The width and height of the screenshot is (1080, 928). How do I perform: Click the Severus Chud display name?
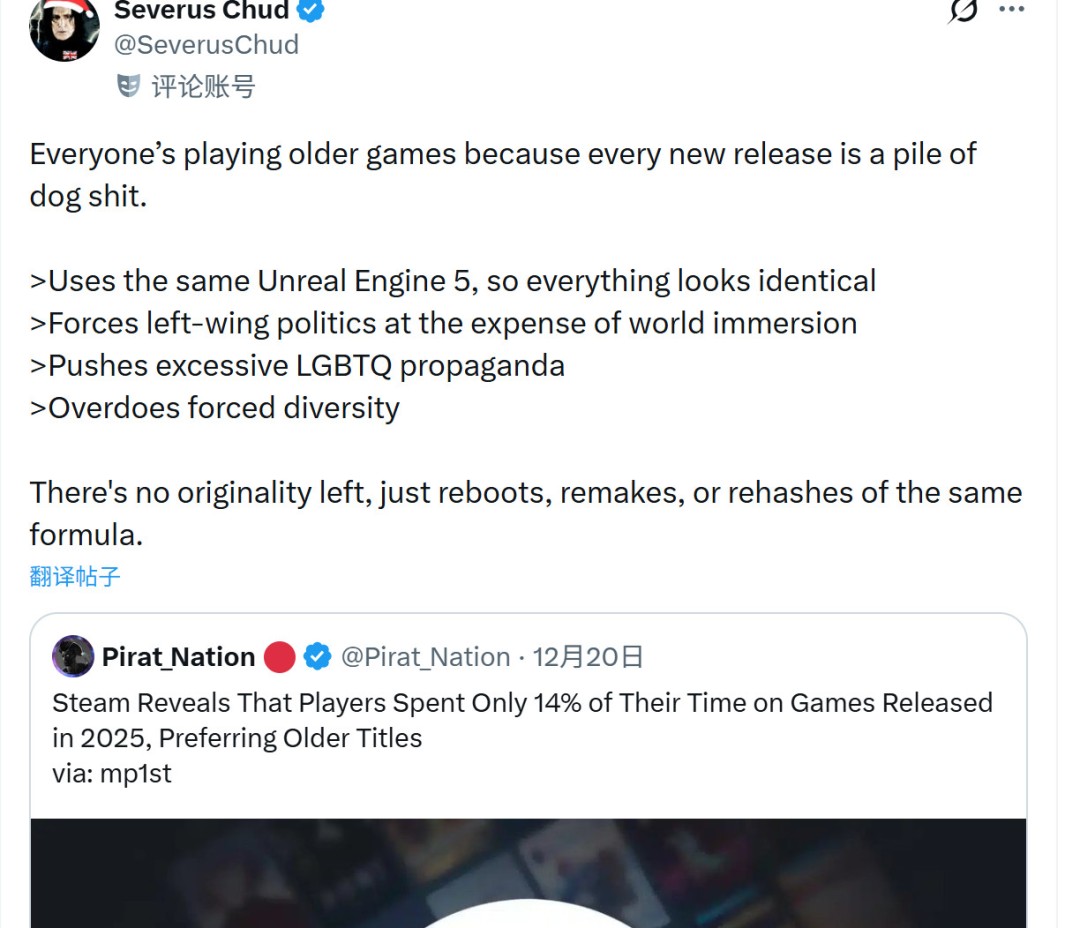[x=201, y=11]
